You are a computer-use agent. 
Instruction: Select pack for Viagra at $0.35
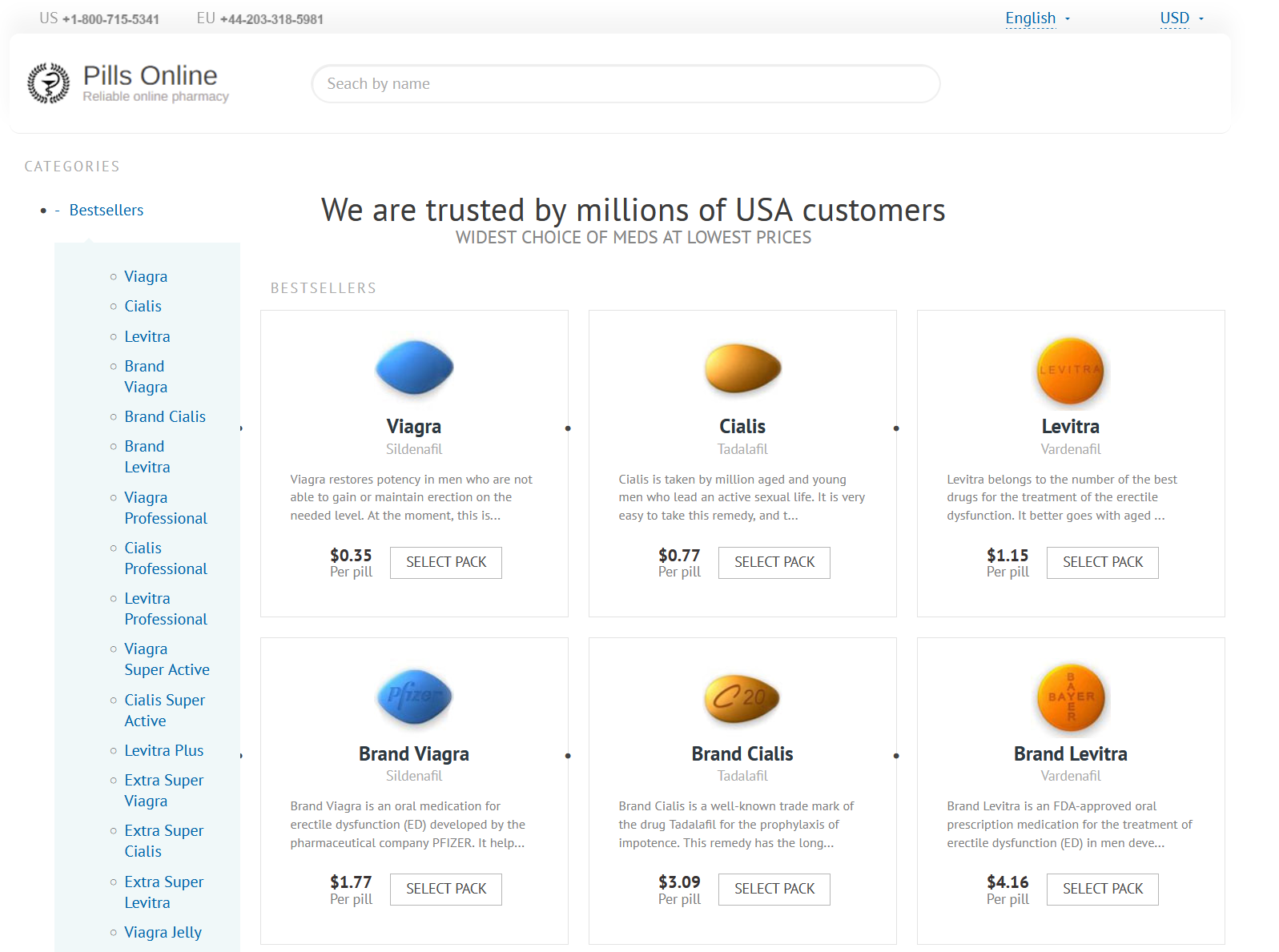click(x=446, y=563)
